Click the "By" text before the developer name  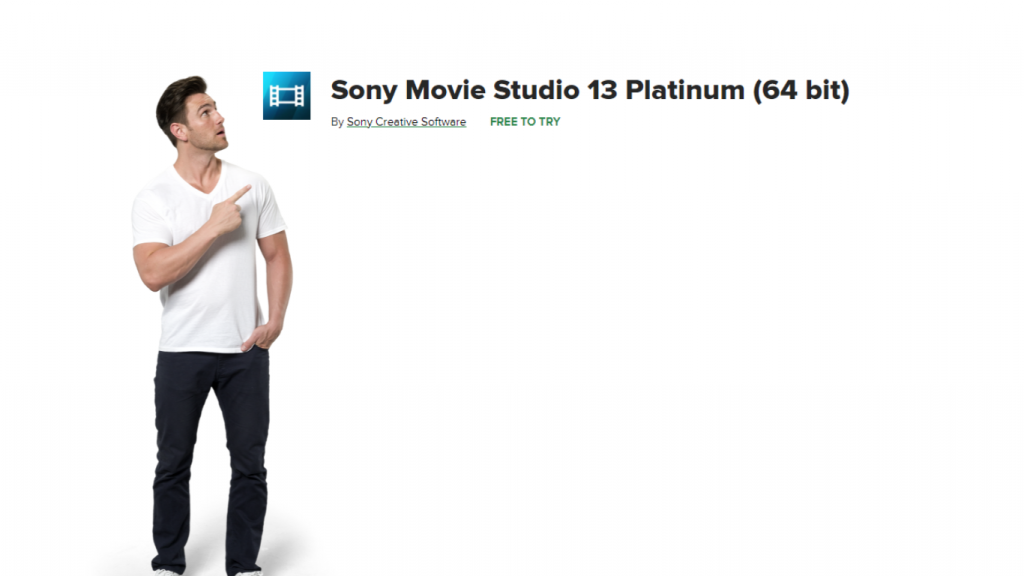coord(337,122)
